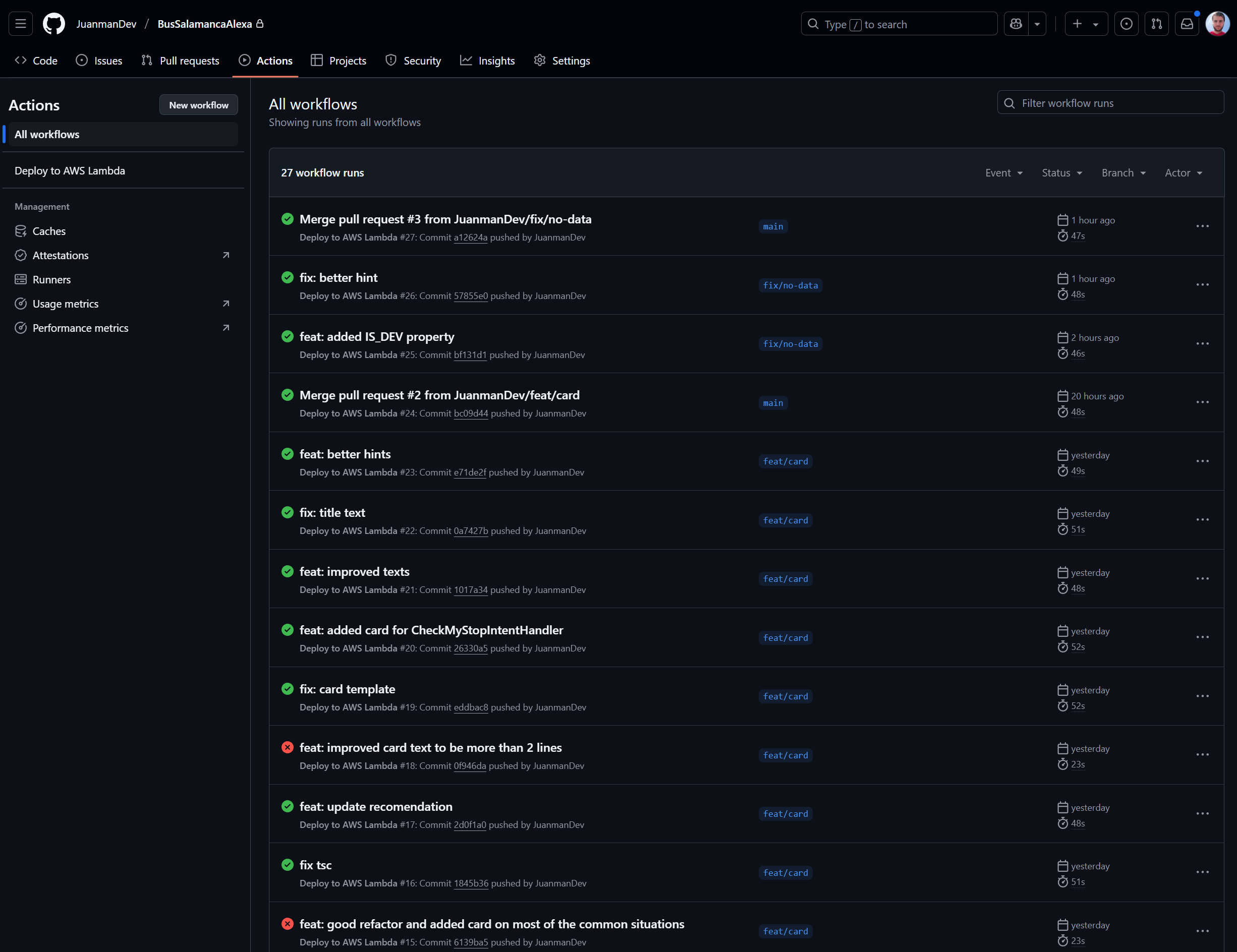Viewport: 1237px width, 952px height.
Task: Click the New workflow button
Action: [198, 105]
